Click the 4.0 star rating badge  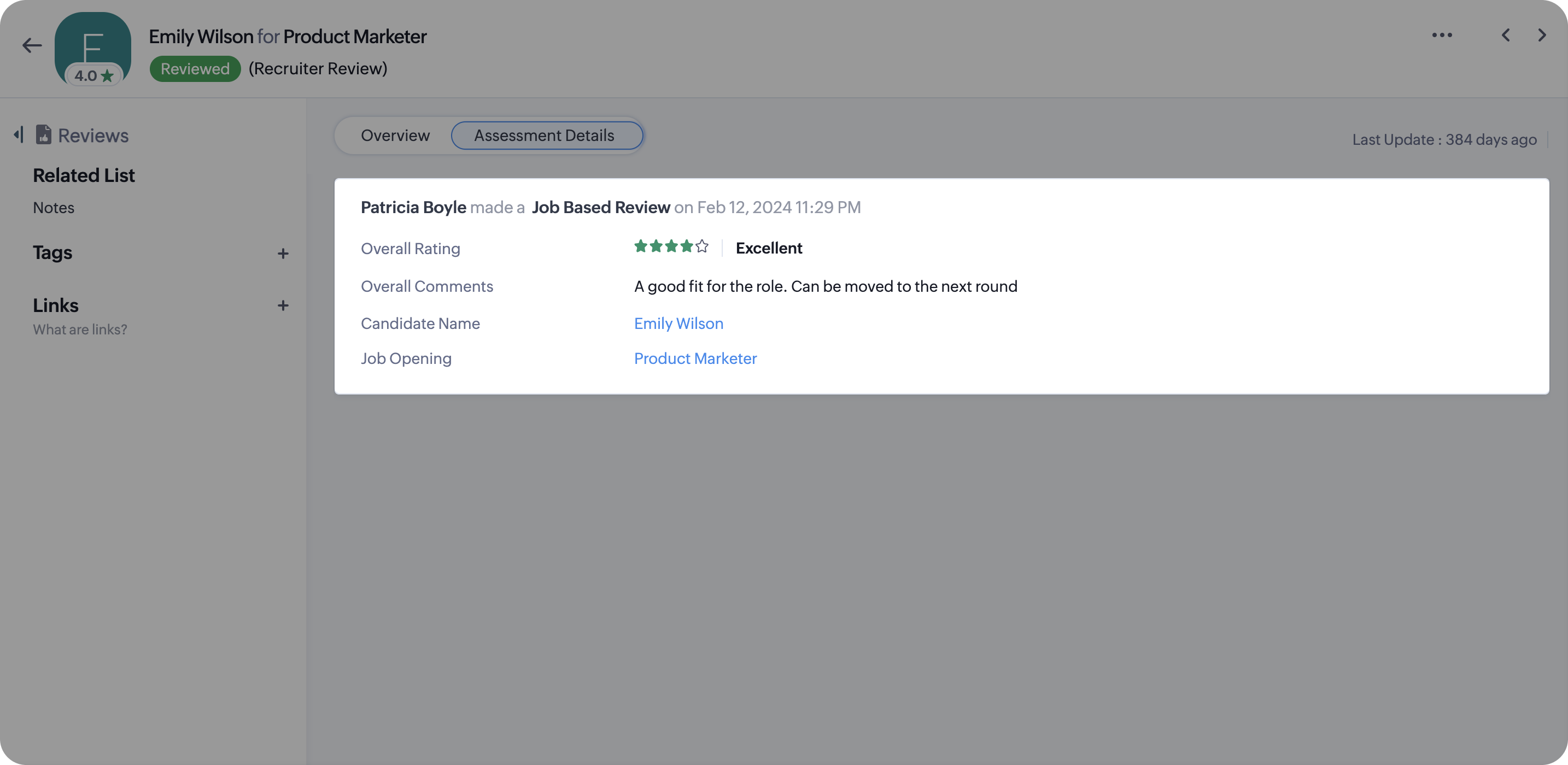[x=93, y=76]
